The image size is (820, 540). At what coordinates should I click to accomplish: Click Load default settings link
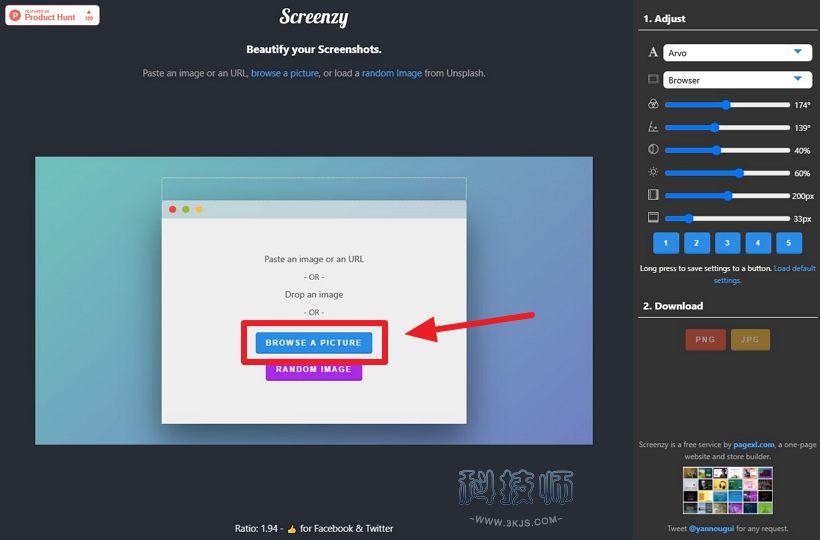coord(794,268)
